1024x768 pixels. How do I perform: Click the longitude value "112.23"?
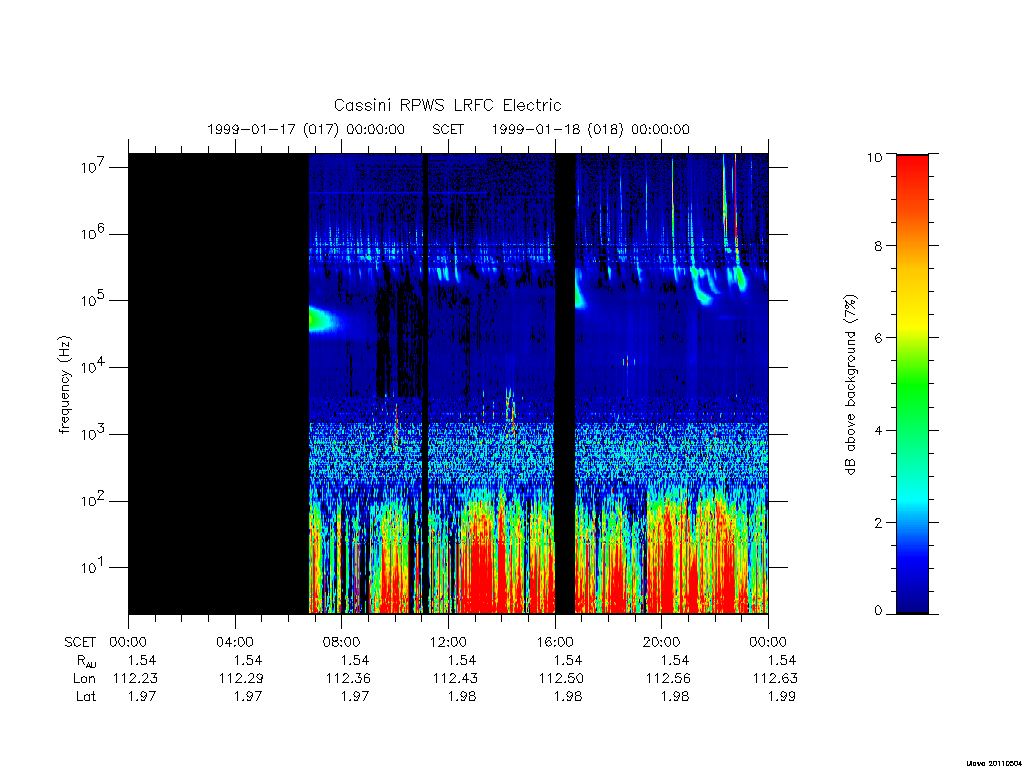click(x=135, y=679)
